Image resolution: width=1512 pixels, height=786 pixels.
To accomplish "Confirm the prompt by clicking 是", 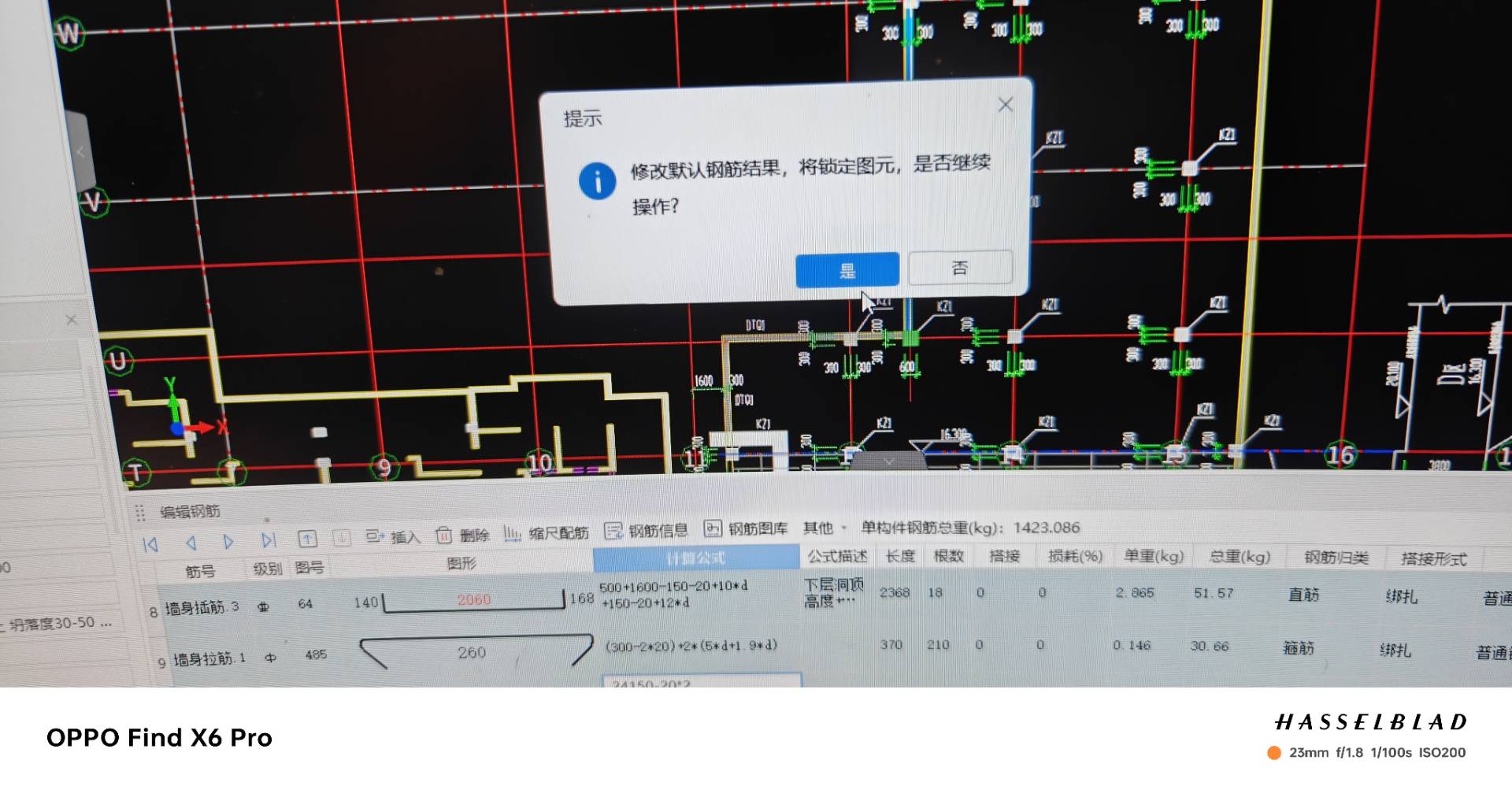I will (847, 270).
